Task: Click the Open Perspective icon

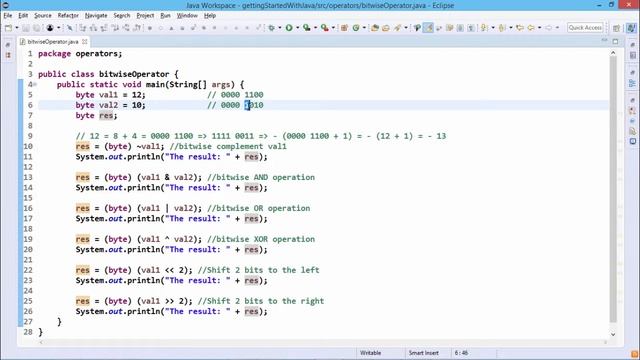Action: pos(616,28)
